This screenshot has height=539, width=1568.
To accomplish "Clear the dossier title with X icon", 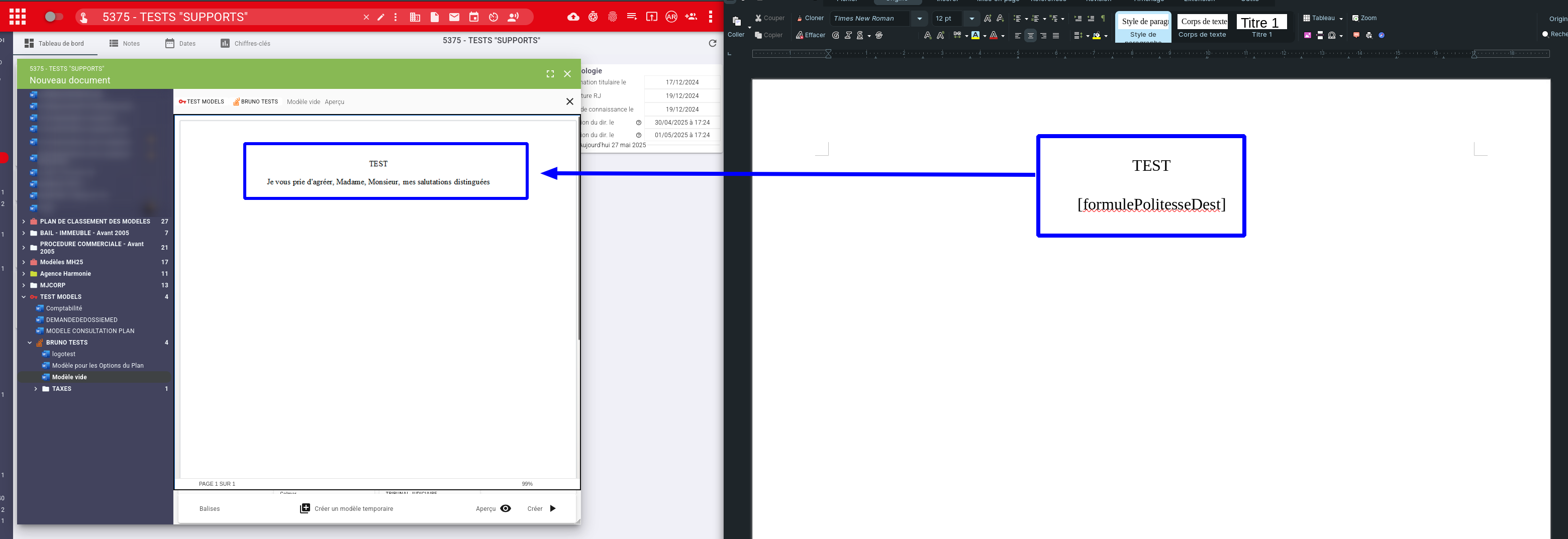I will pos(366,17).
